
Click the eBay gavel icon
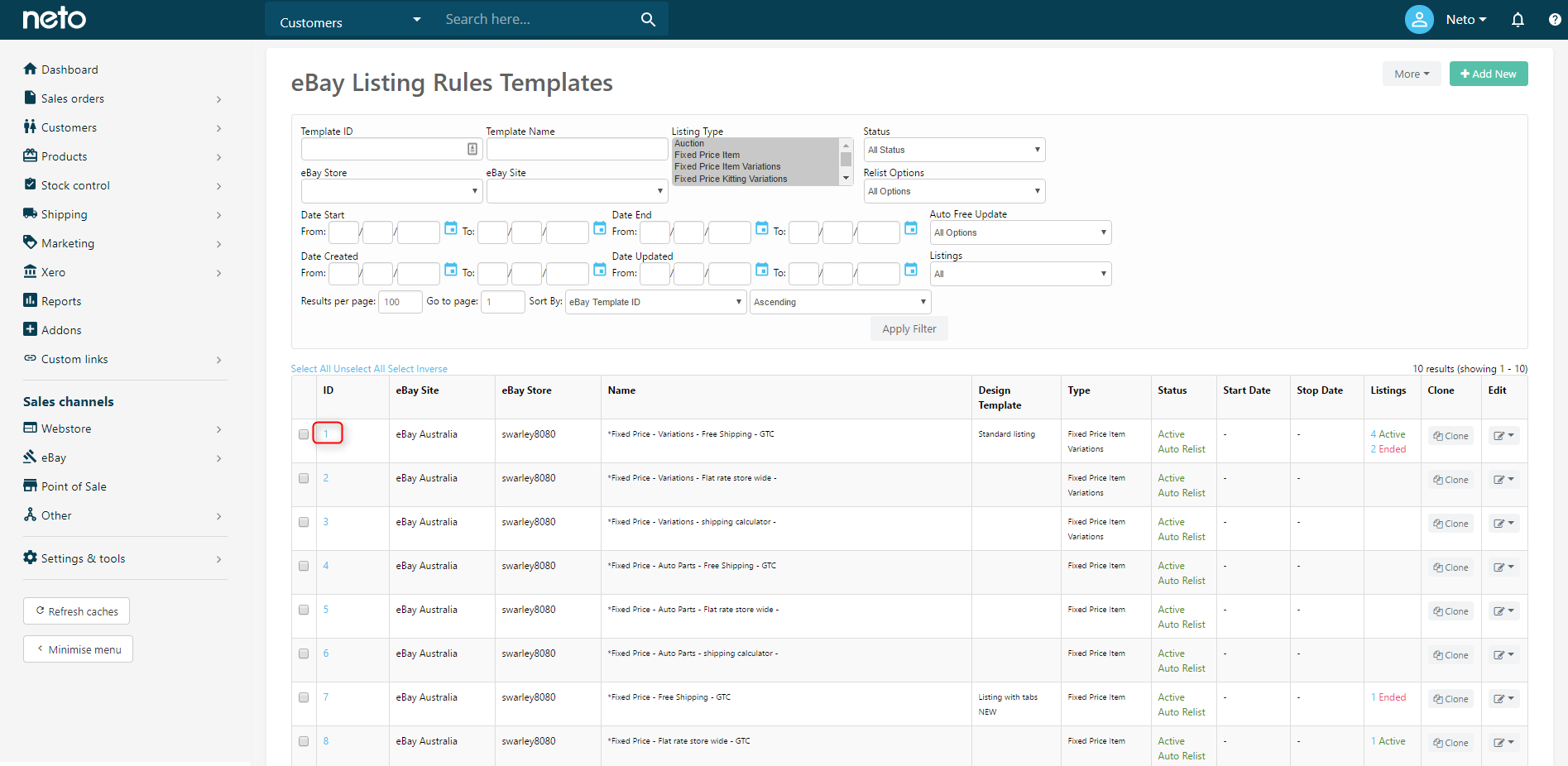(31, 457)
